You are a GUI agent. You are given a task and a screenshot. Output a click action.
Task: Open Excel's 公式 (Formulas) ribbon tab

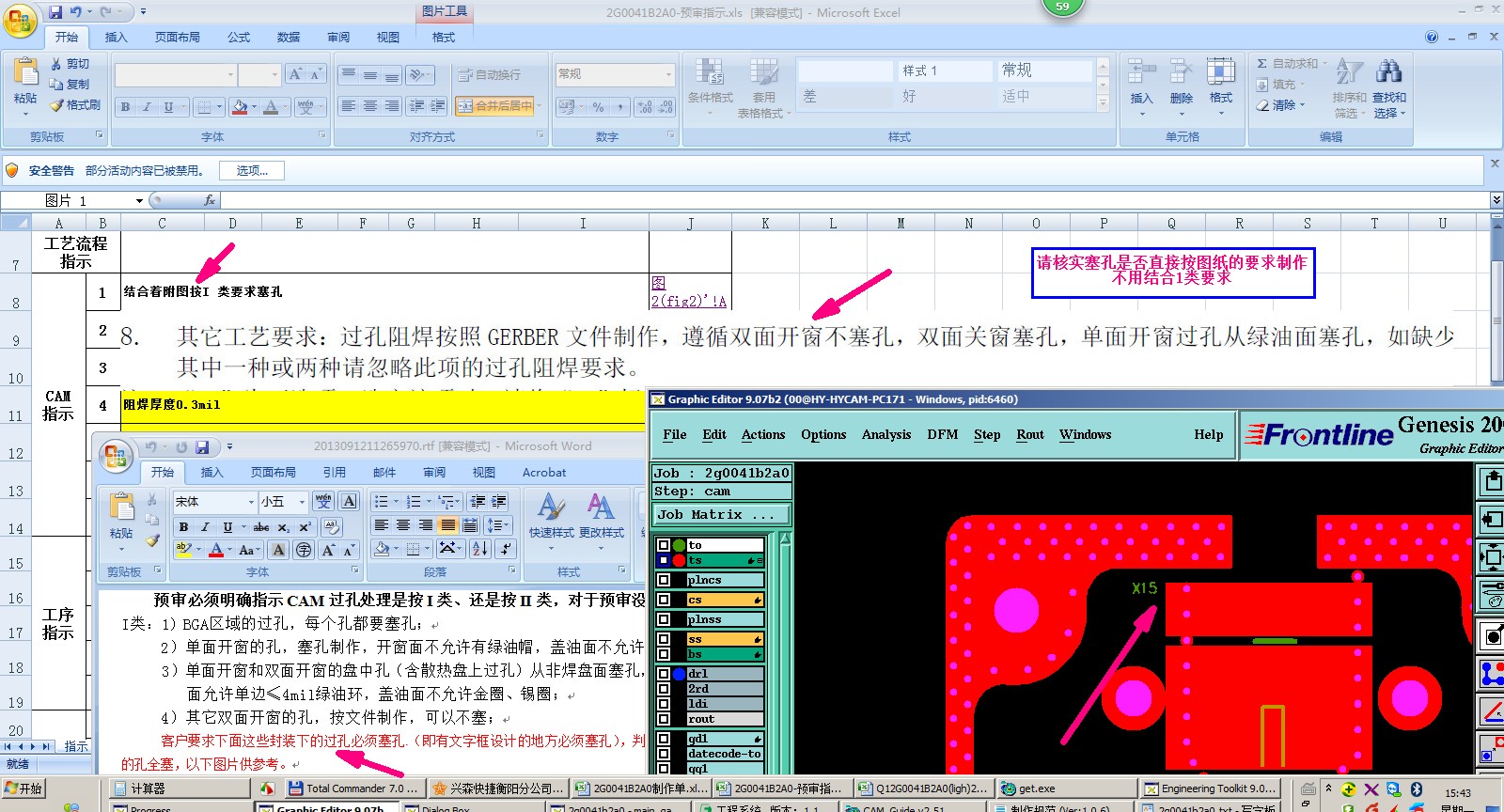click(x=239, y=38)
